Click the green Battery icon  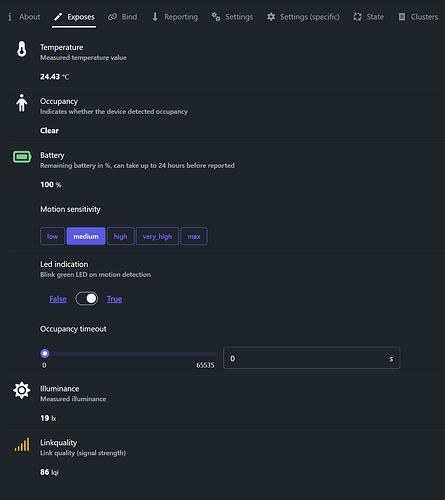[x=22, y=157]
